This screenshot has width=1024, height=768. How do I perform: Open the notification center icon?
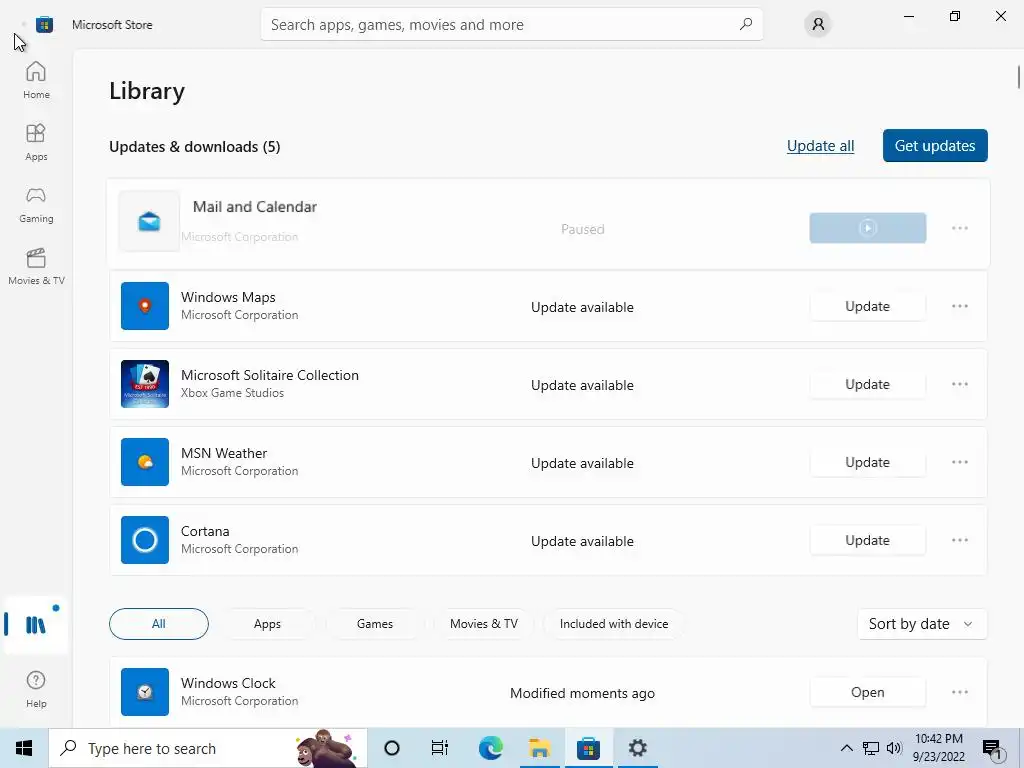992,748
